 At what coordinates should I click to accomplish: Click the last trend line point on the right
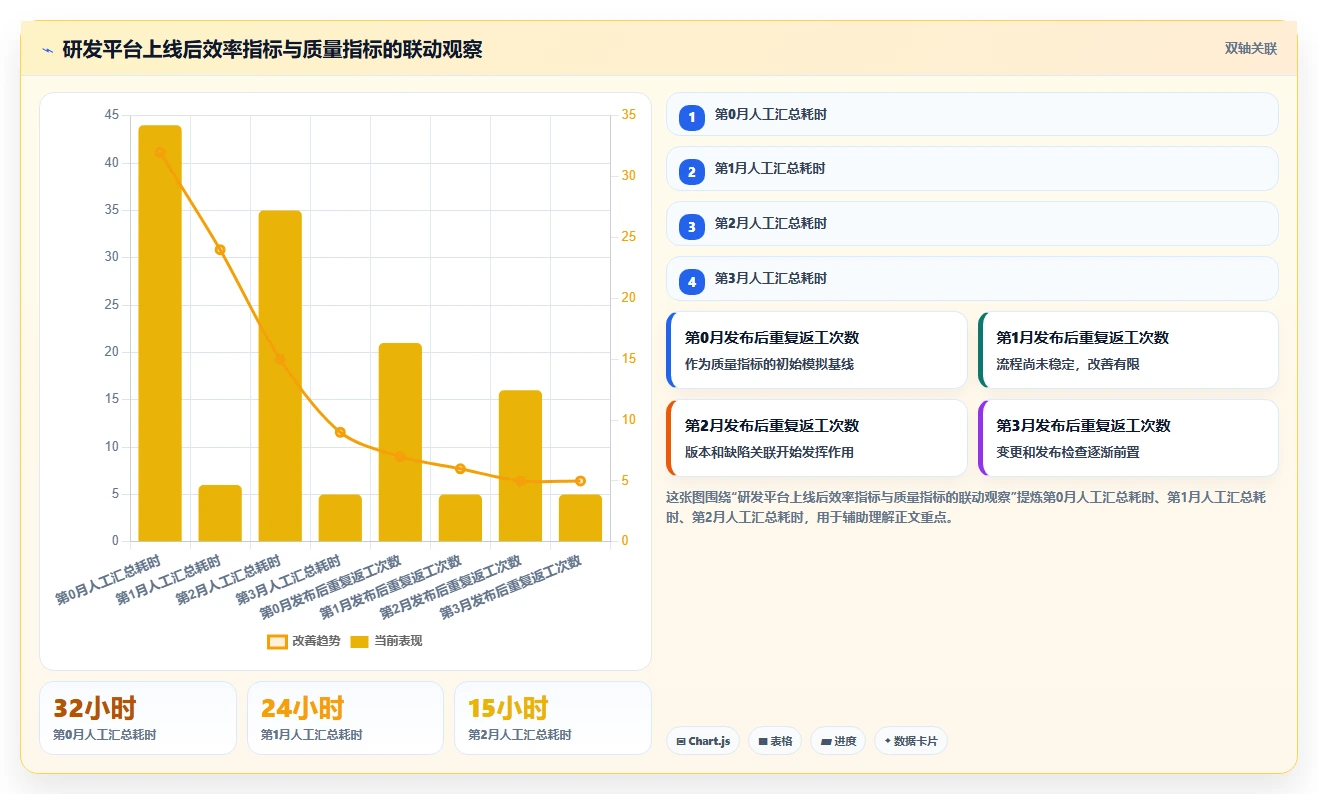[580, 481]
